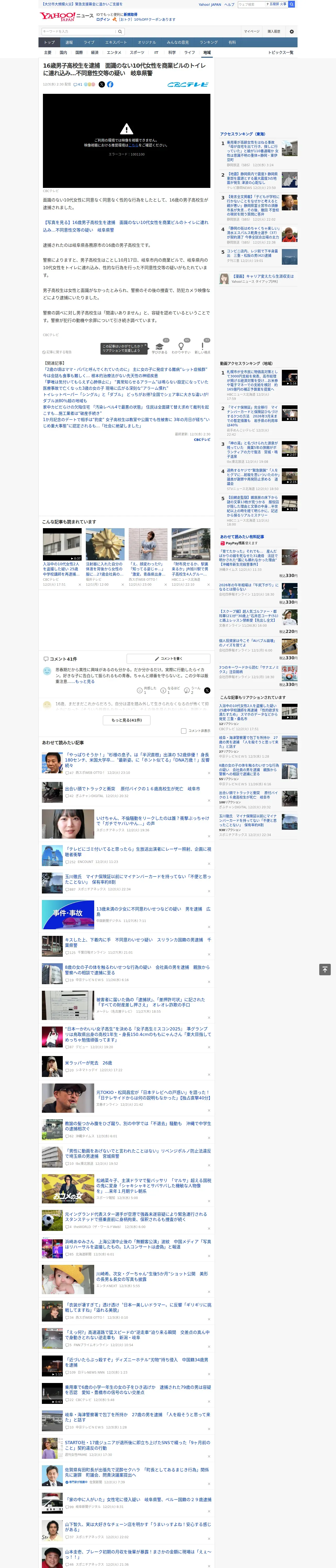336x1568 pixels.
Task: Open the トップ main navigation tab
Action: pyautogui.click(x=49, y=42)
